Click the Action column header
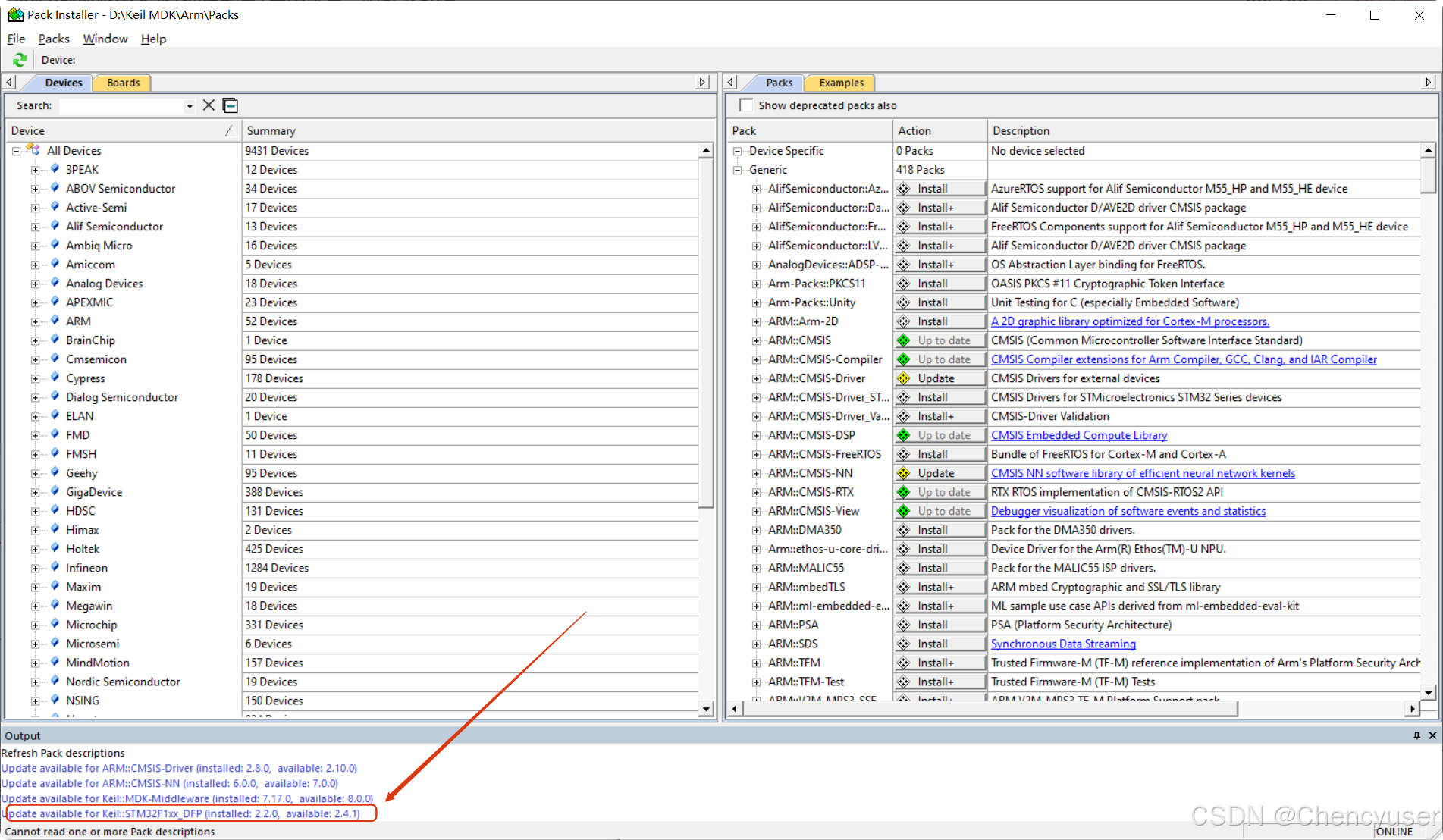Screen dimensions: 1443x840 pyautogui.click(x=940, y=130)
